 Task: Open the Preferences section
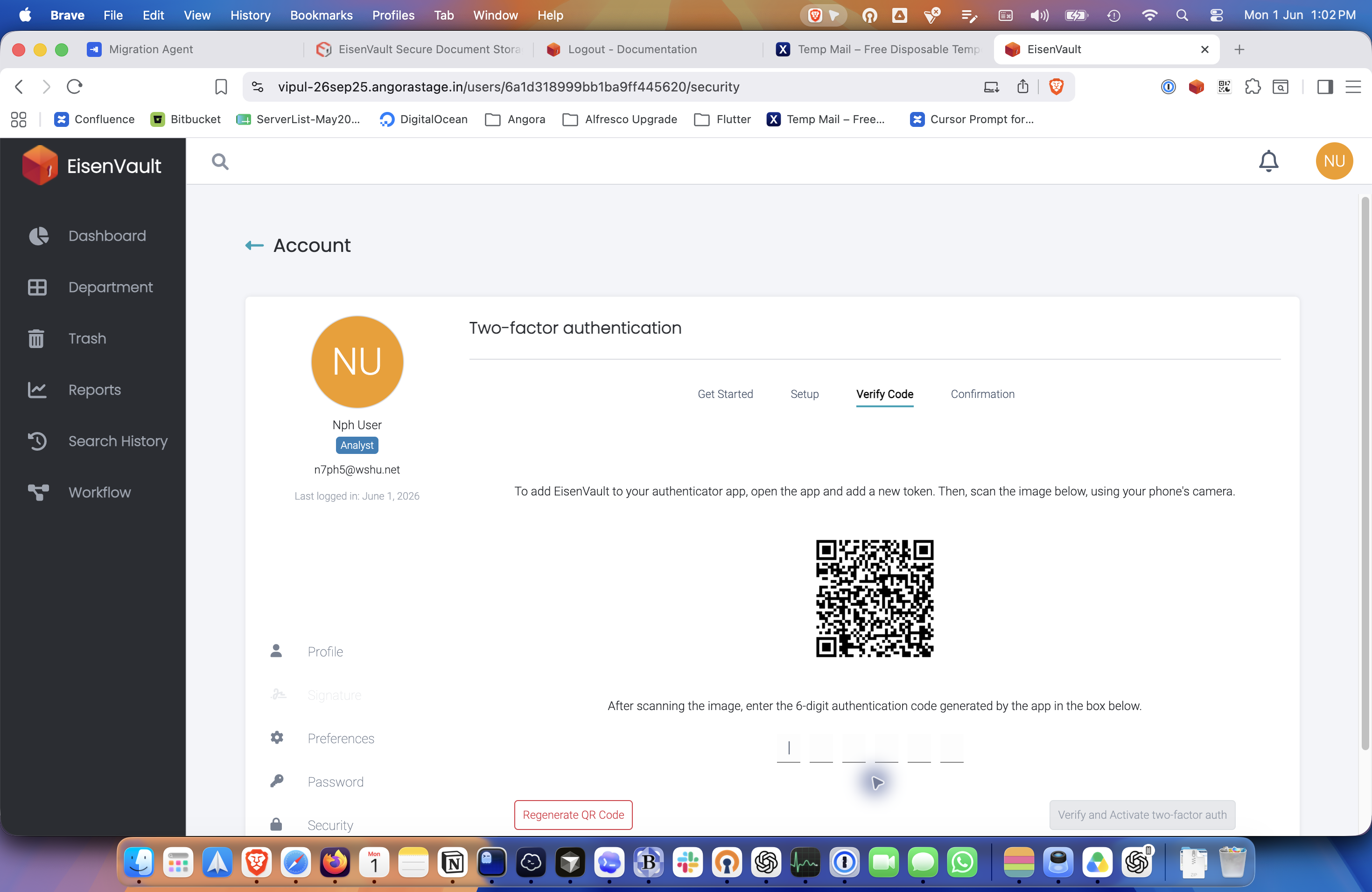point(341,738)
